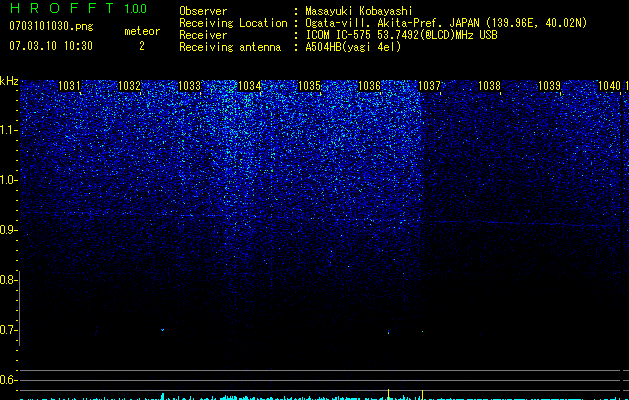
Task: Click the 1.0 frequency axis label
Action: [x=8, y=180]
